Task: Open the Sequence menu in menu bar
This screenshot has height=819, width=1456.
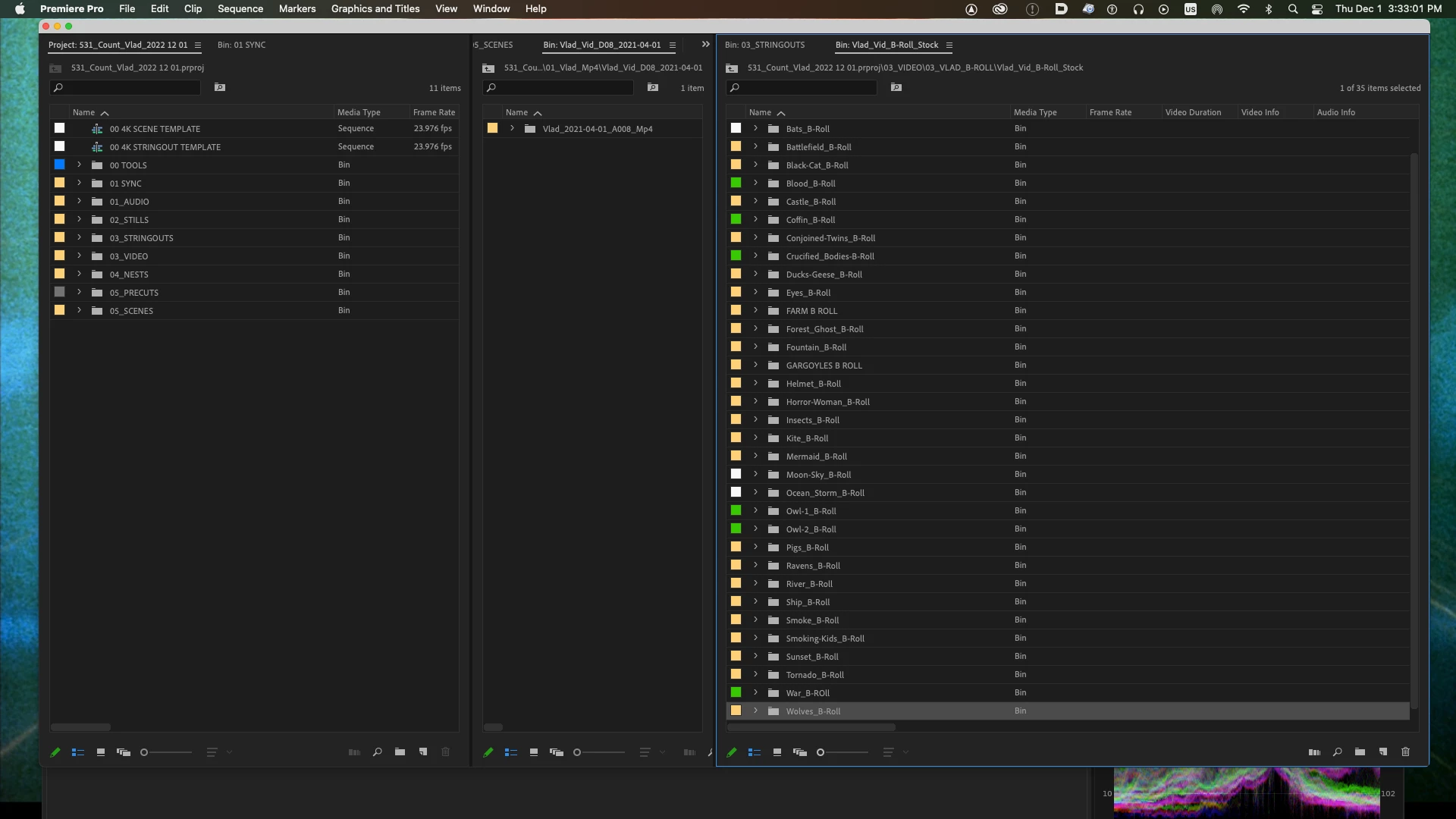Action: pos(240,9)
